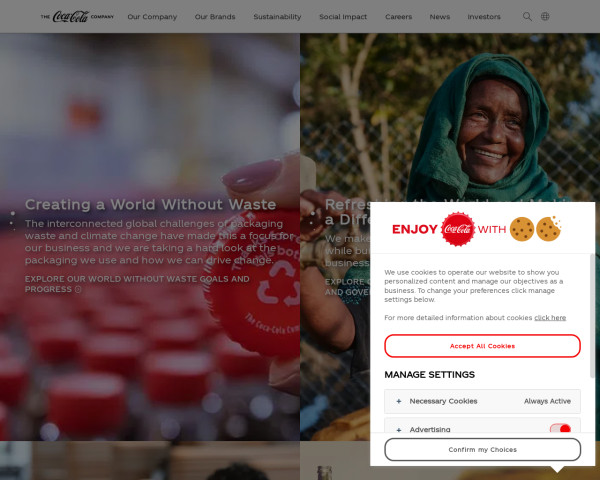This screenshot has width=600, height=480.
Task: Click the globe language selector icon
Action: pos(545,16)
